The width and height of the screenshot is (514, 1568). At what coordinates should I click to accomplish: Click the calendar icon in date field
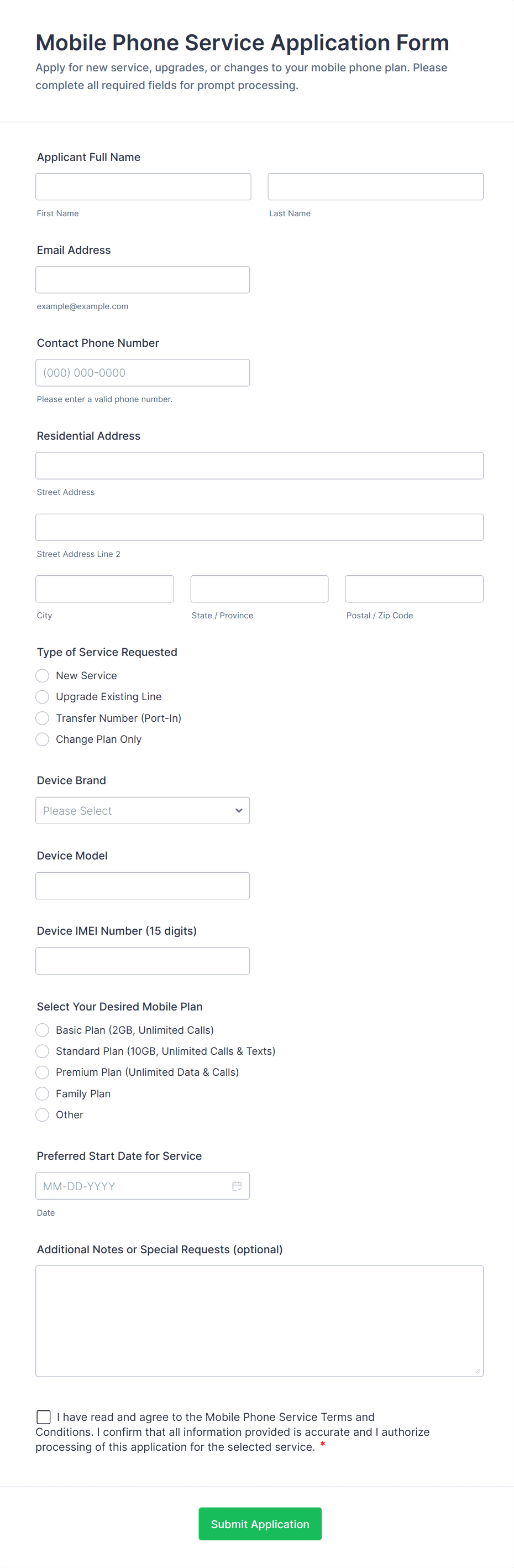coord(237,1186)
